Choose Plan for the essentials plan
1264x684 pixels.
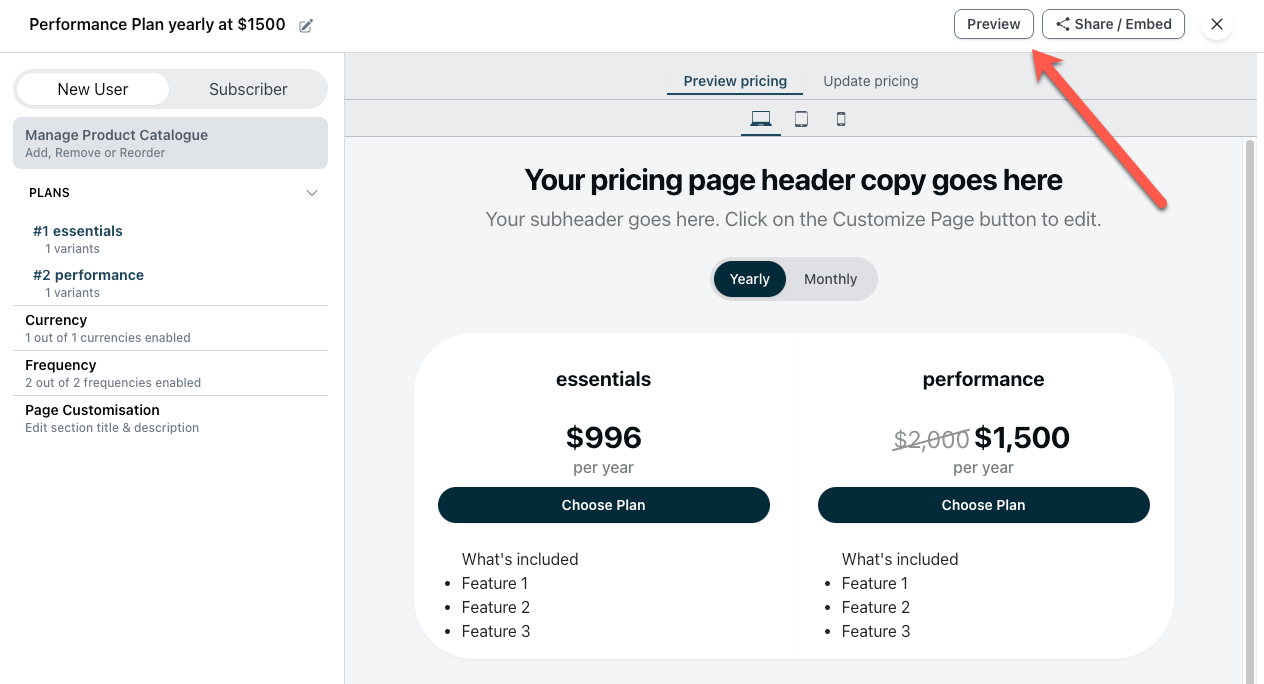point(603,505)
